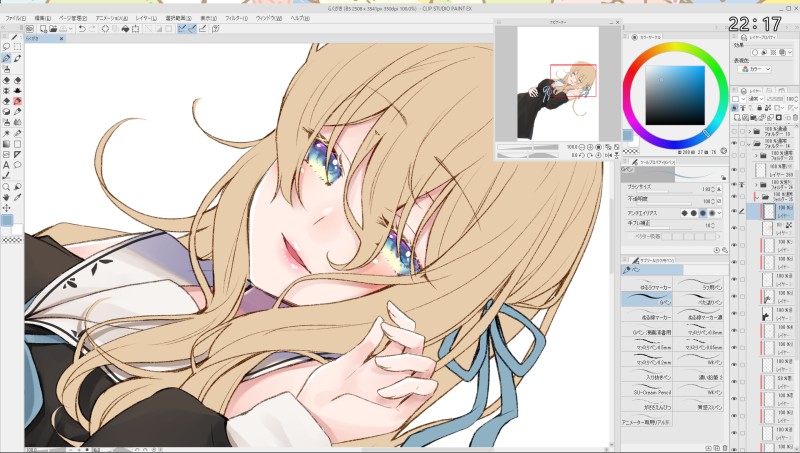Select the Gペン sub tool
This screenshot has height=453, width=800.
pos(647,299)
